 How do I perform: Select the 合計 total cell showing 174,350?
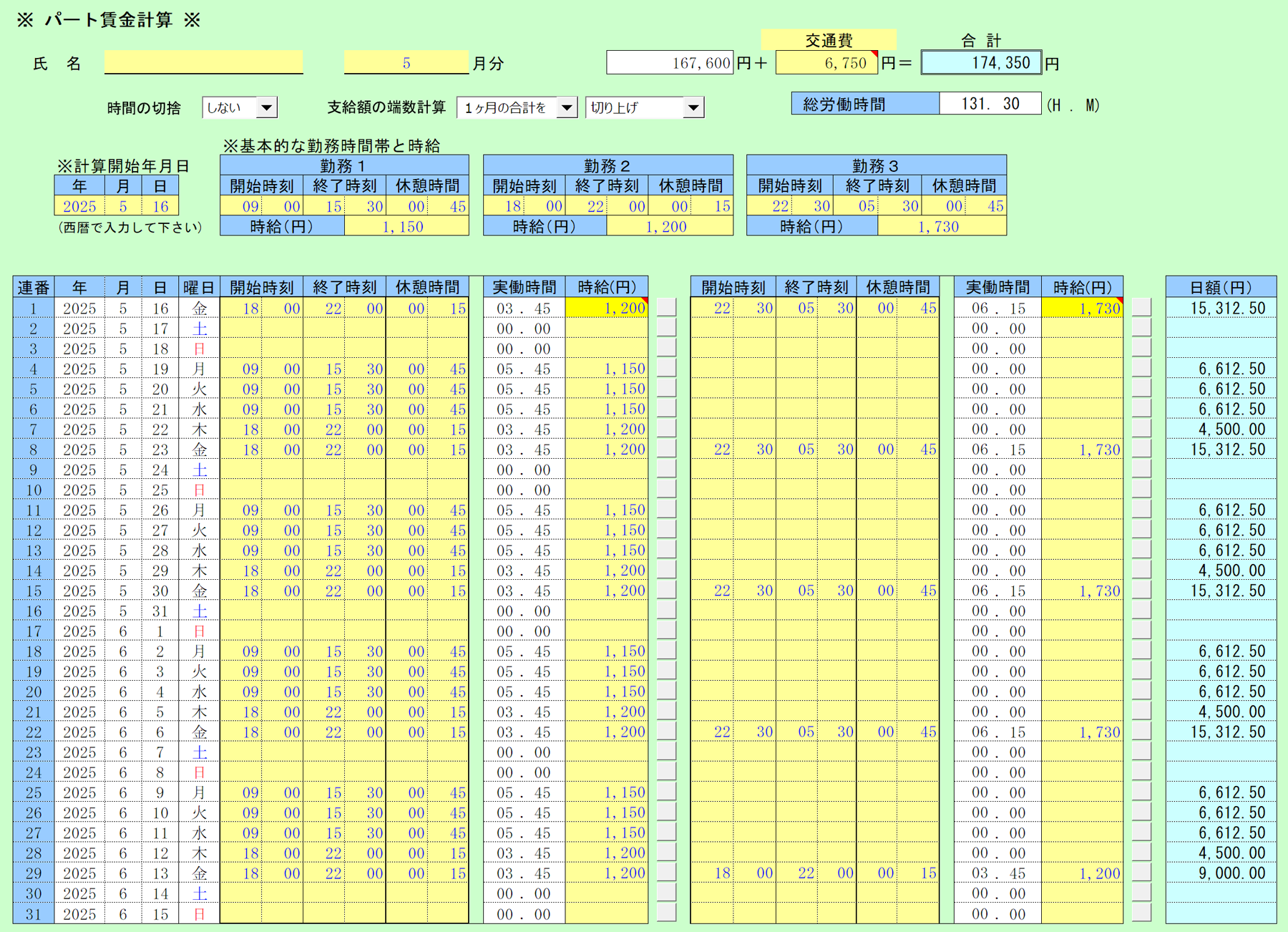coord(980,63)
